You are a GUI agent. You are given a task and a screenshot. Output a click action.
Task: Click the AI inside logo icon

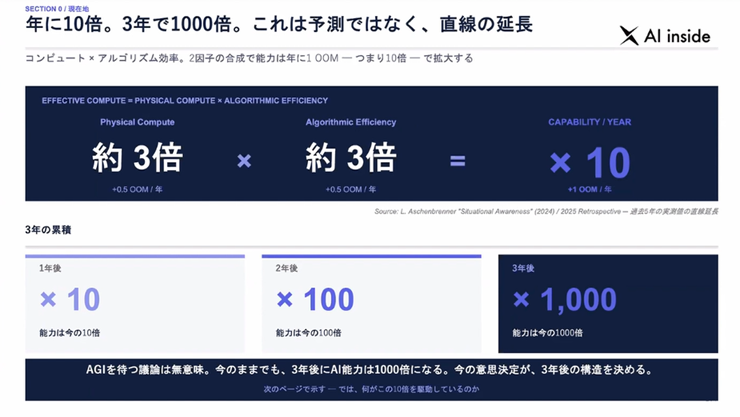coord(629,36)
